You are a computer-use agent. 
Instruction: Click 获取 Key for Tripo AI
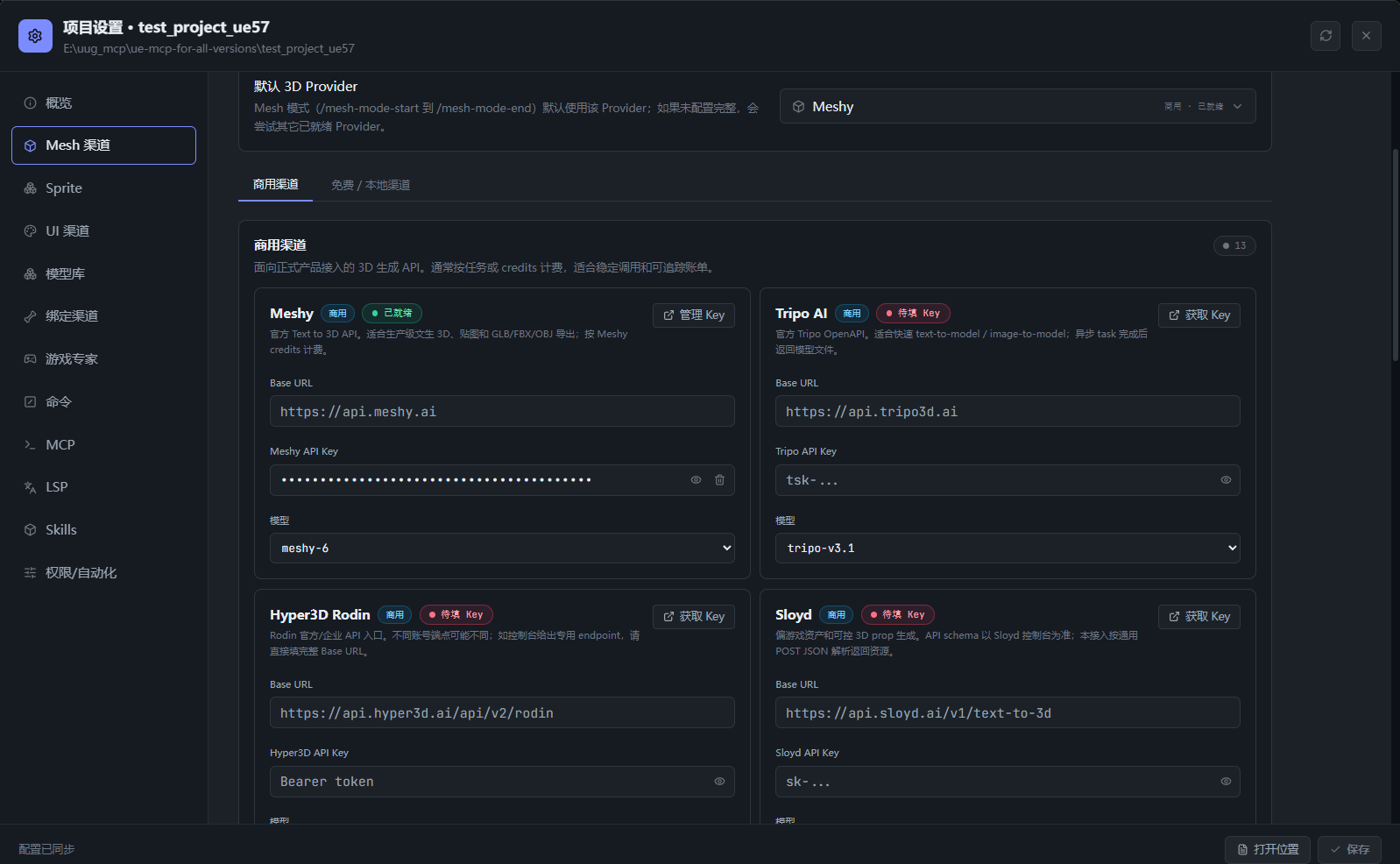click(1198, 315)
